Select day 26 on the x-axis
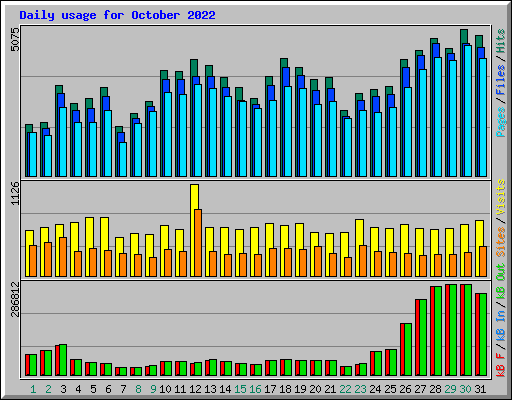 pos(405,389)
